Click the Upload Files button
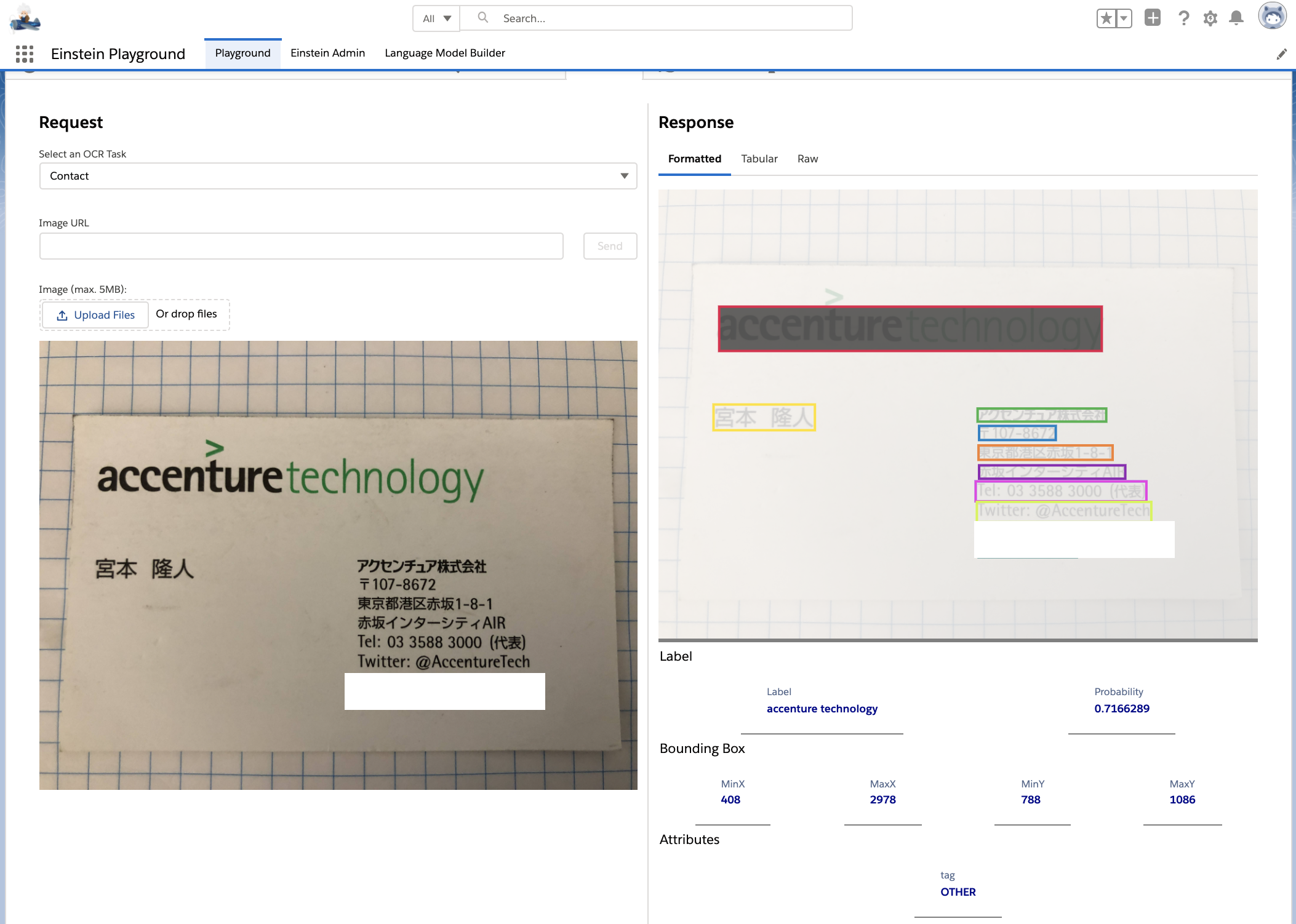 [95, 315]
